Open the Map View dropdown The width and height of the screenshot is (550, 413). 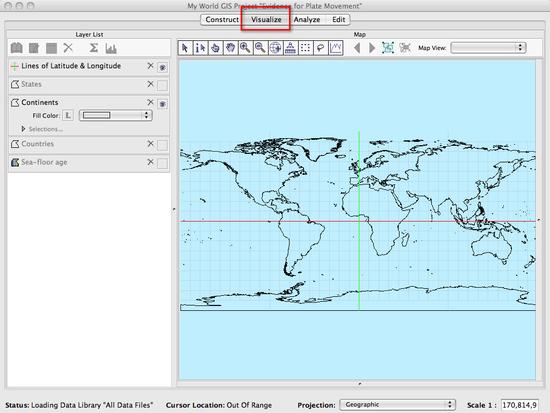click(488, 48)
